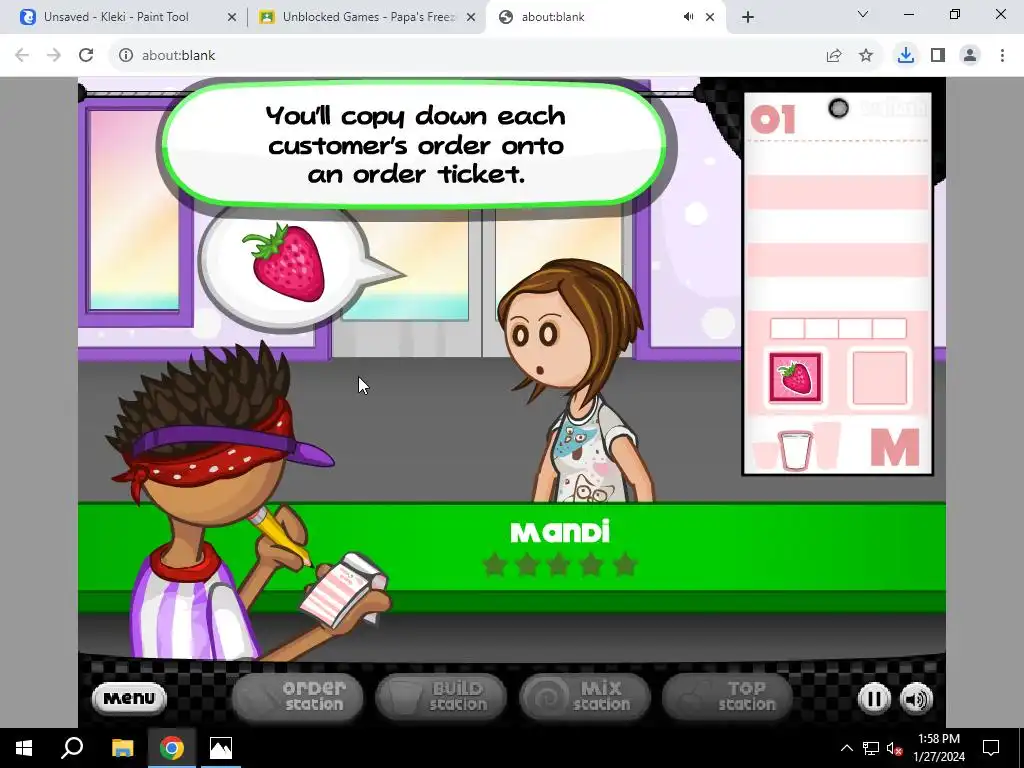
Task: Open the Chrome profile icon
Action: [970, 56]
